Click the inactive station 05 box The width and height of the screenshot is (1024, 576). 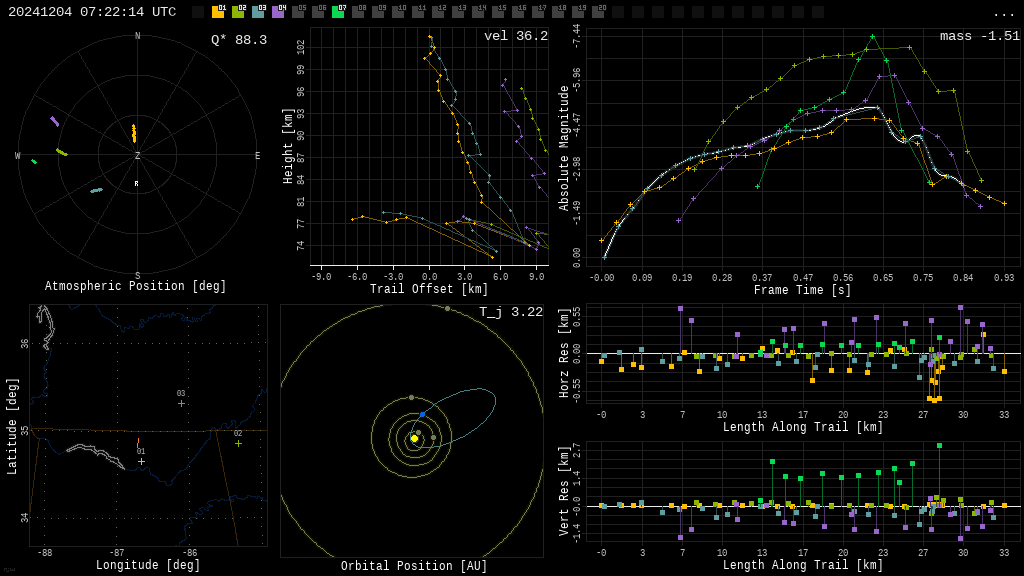coord(298,12)
